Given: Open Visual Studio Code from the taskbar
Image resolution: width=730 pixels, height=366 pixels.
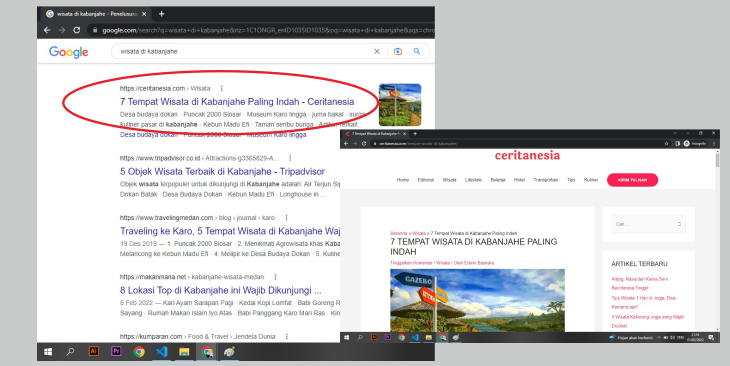Looking at the screenshot, I should (162, 352).
